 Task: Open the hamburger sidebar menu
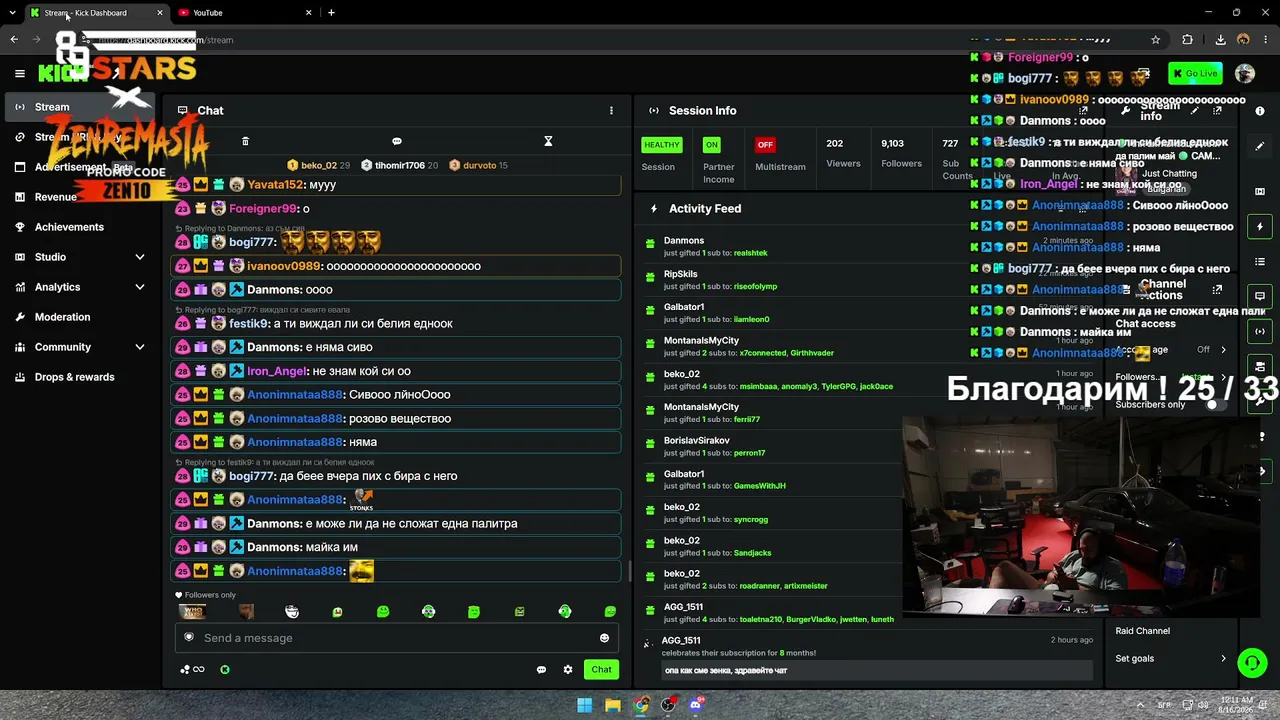point(19,73)
